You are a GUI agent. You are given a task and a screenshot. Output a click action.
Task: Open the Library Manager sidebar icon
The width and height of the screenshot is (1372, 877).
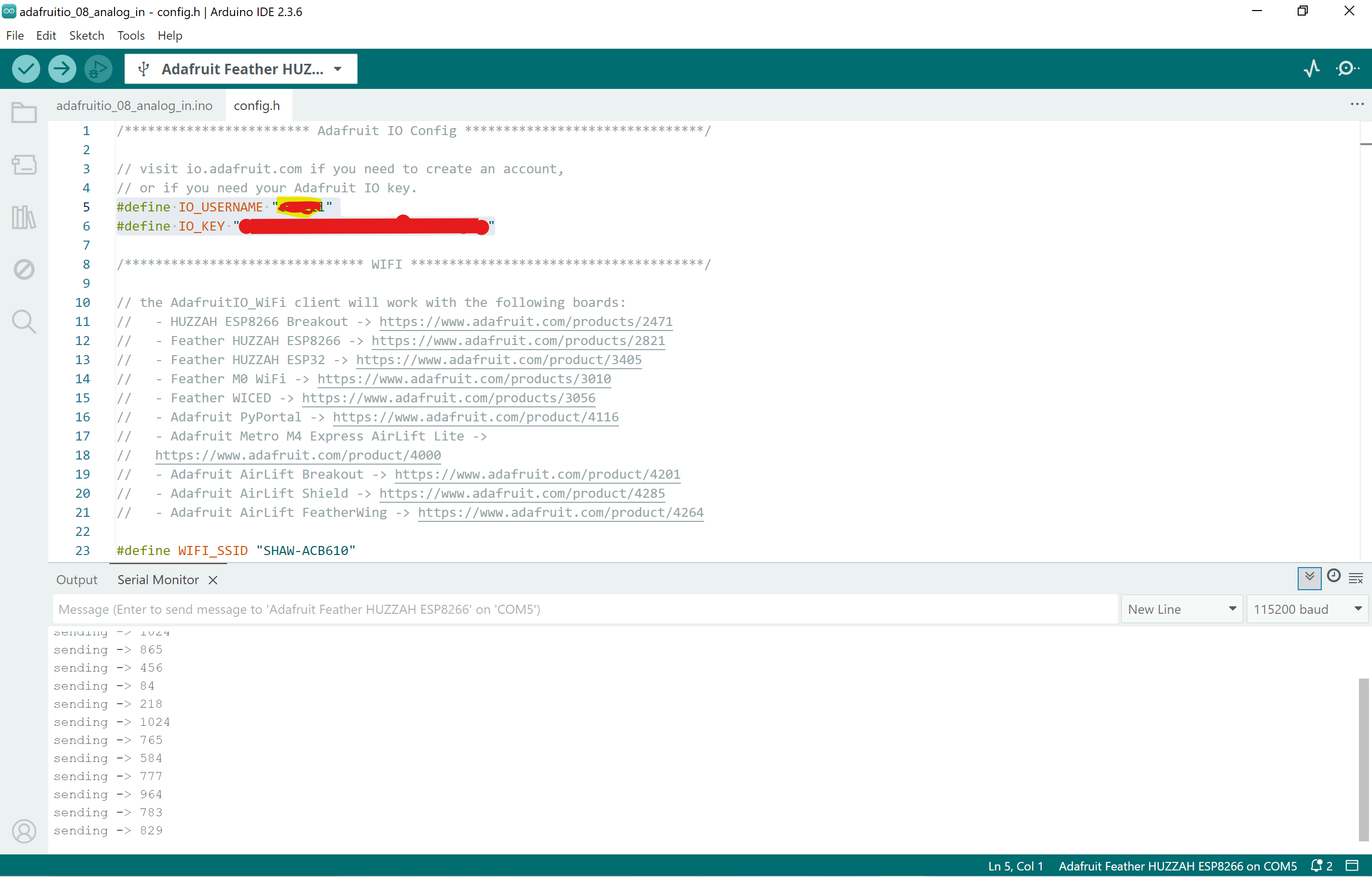[24, 217]
